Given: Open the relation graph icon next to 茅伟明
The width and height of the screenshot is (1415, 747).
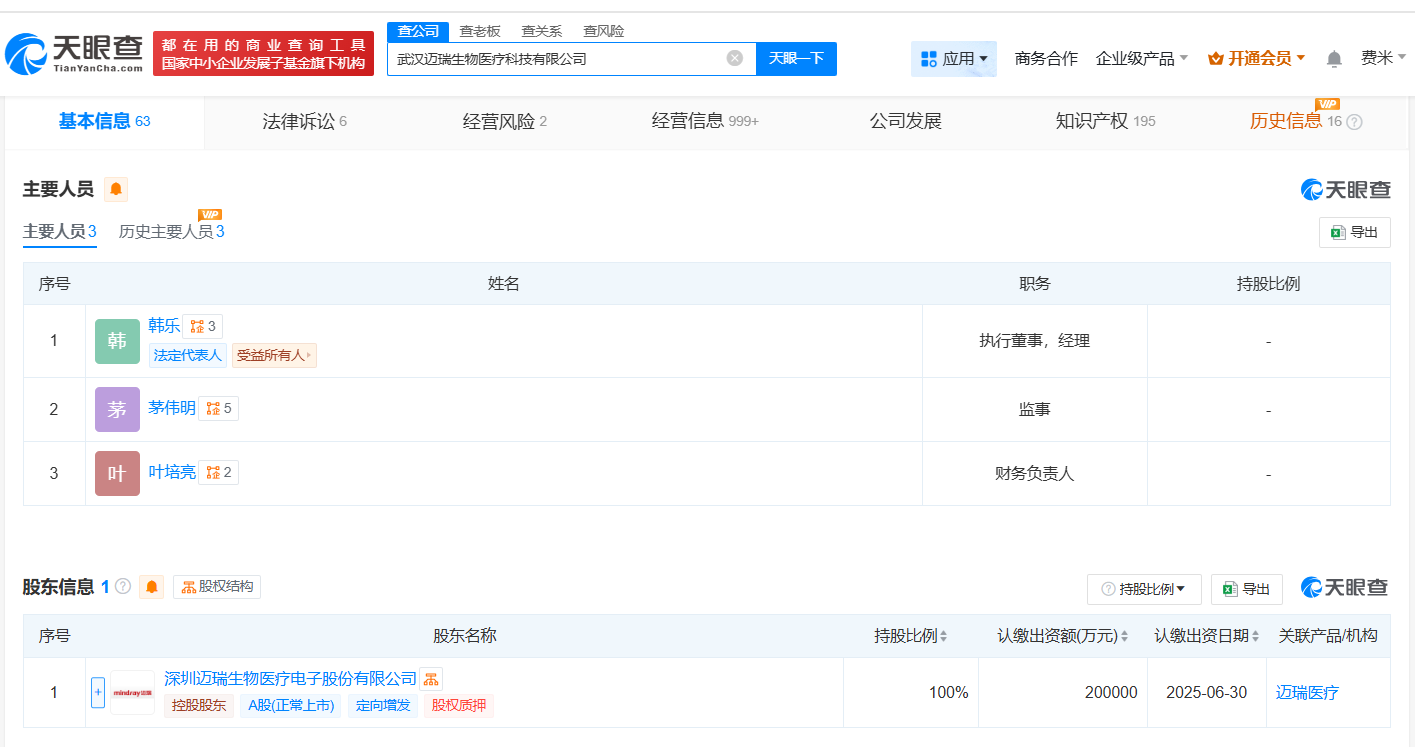Looking at the screenshot, I should point(219,408).
